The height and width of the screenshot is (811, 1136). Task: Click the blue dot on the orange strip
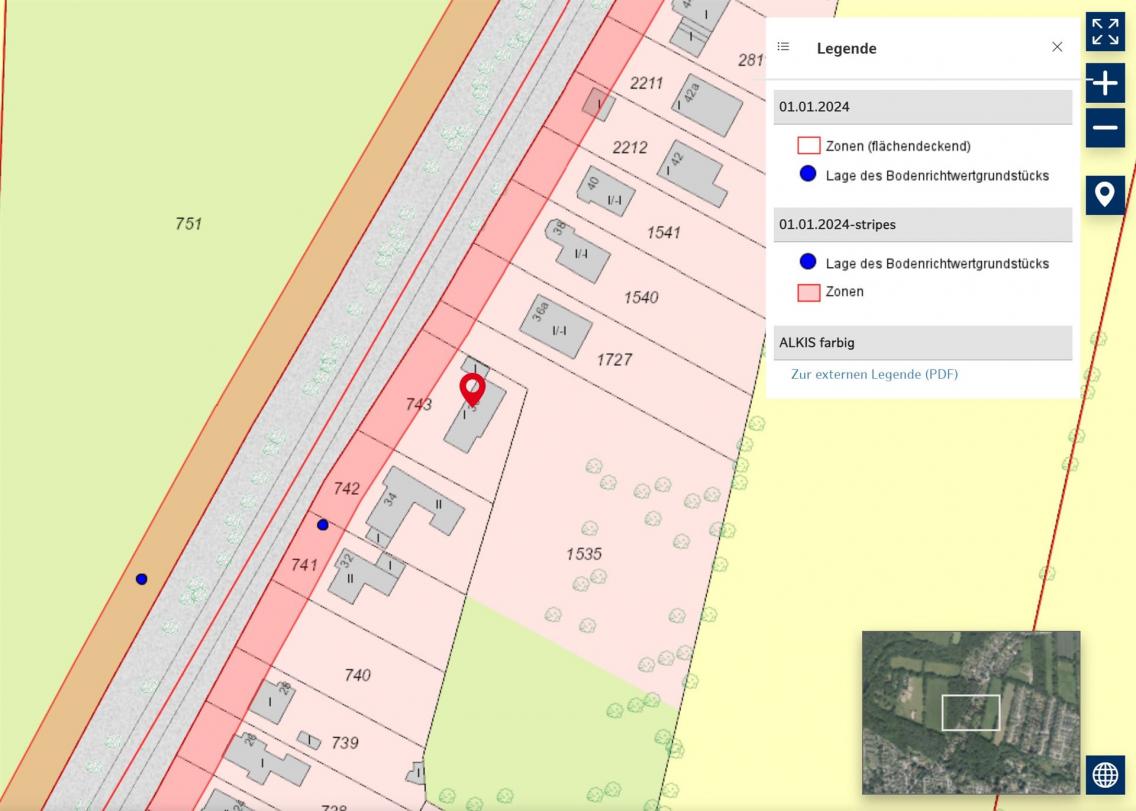142,579
